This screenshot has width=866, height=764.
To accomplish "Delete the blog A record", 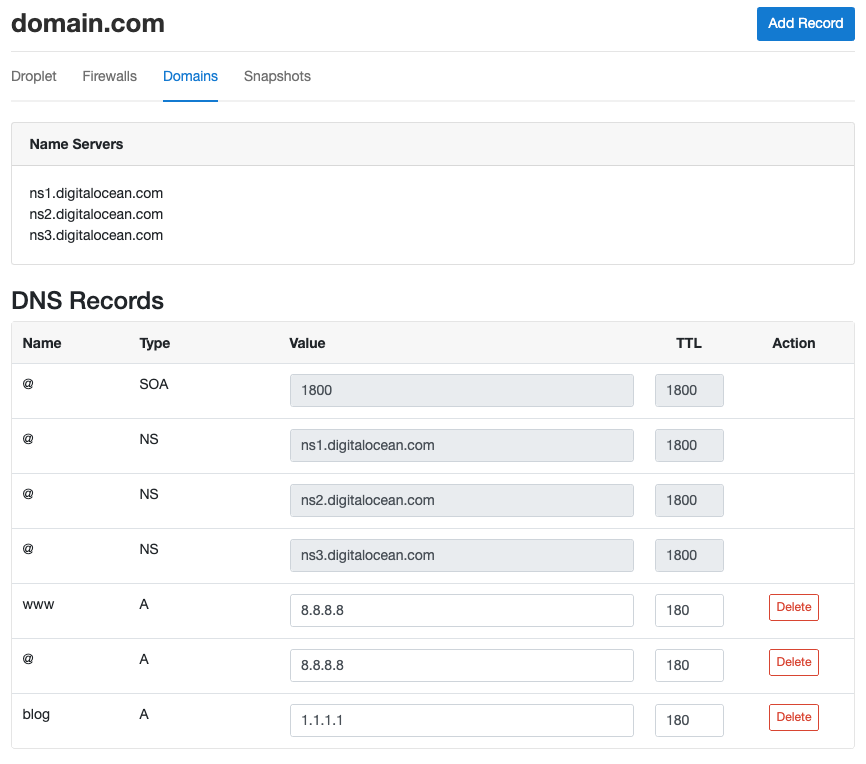I will tap(794, 717).
